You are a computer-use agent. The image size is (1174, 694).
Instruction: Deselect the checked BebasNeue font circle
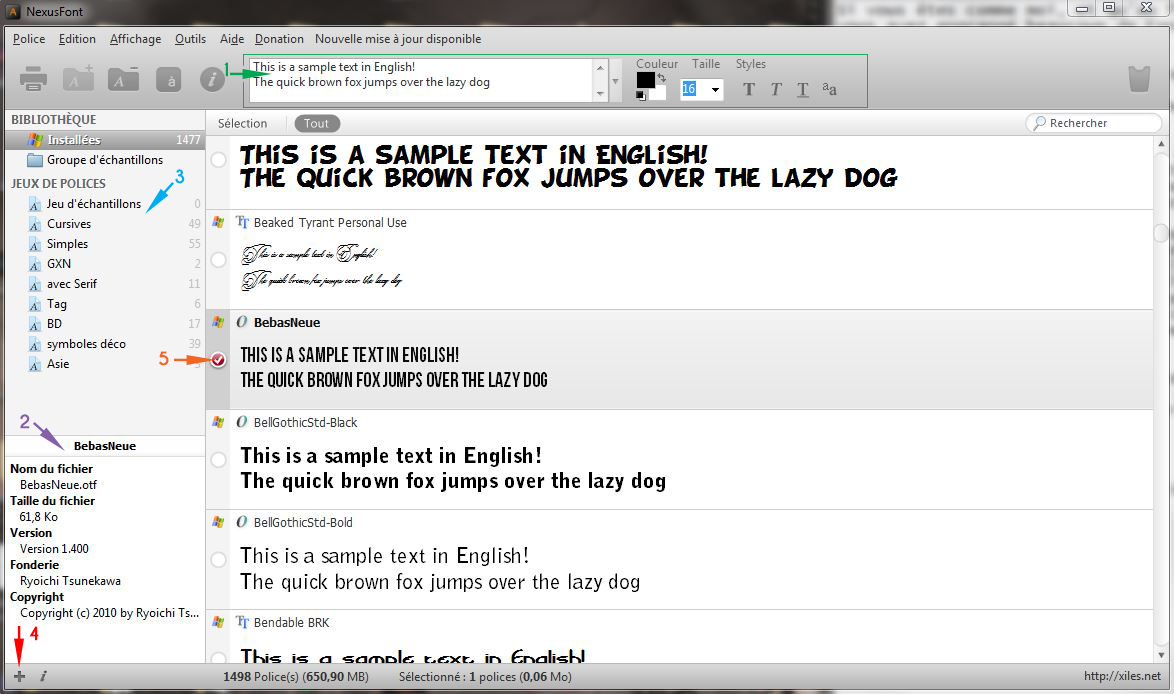[218, 360]
